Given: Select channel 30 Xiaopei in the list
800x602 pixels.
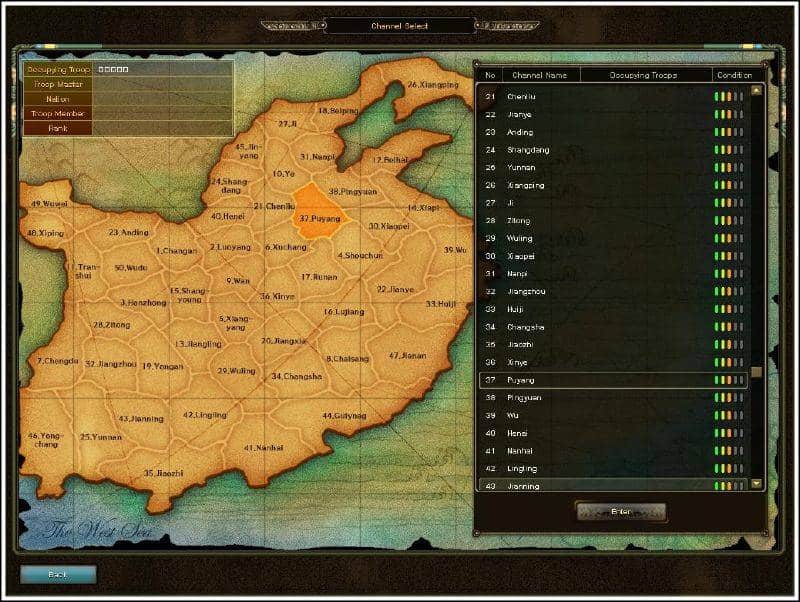Looking at the screenshot, I should (613, 256).
